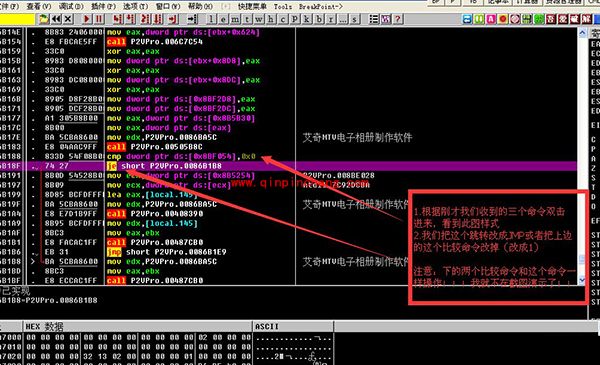Select the 'call P2VPro.006C7C54' instruction line
Viewport: 600px width, 365px height.
coord(155,42)
